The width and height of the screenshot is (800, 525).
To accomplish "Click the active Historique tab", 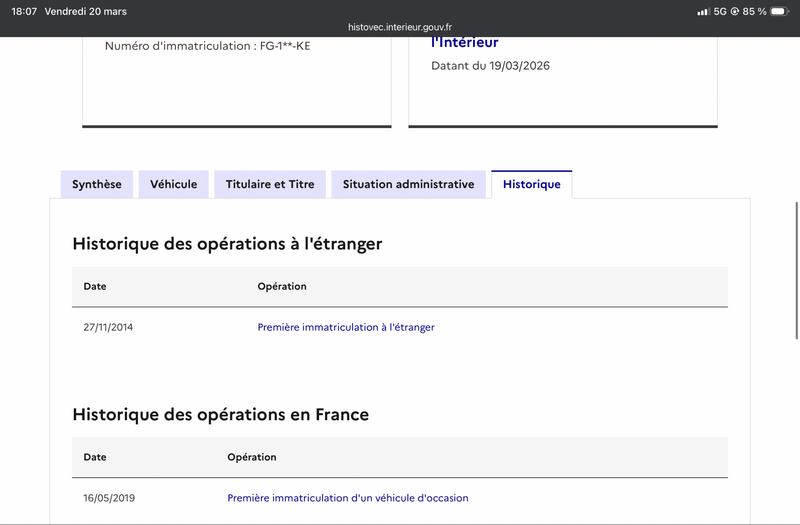I will pos(531,184).
